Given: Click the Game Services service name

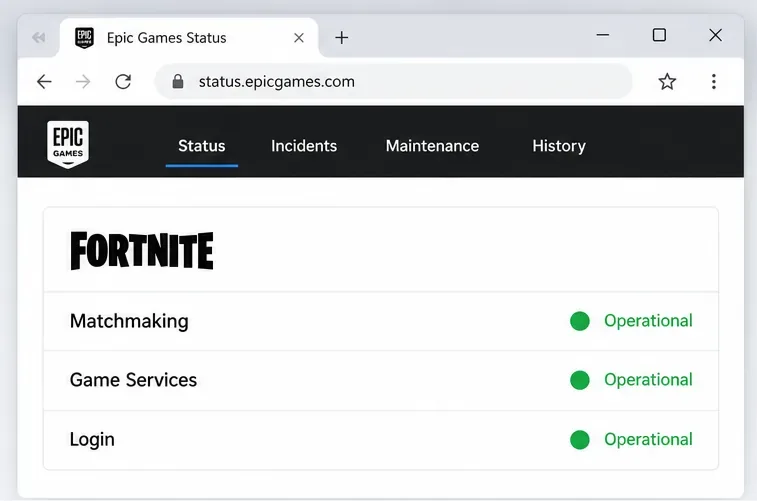Looking at the screenshot, I should coord(133,380).
